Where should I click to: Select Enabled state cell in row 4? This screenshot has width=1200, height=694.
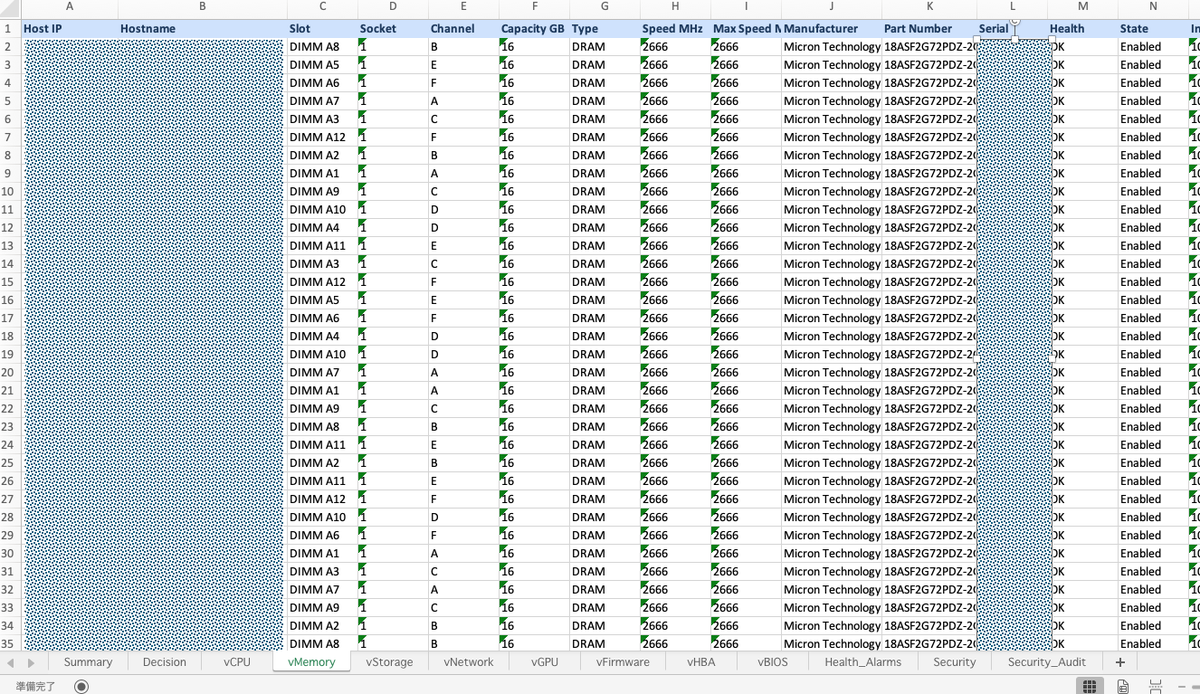[1153, 82]
